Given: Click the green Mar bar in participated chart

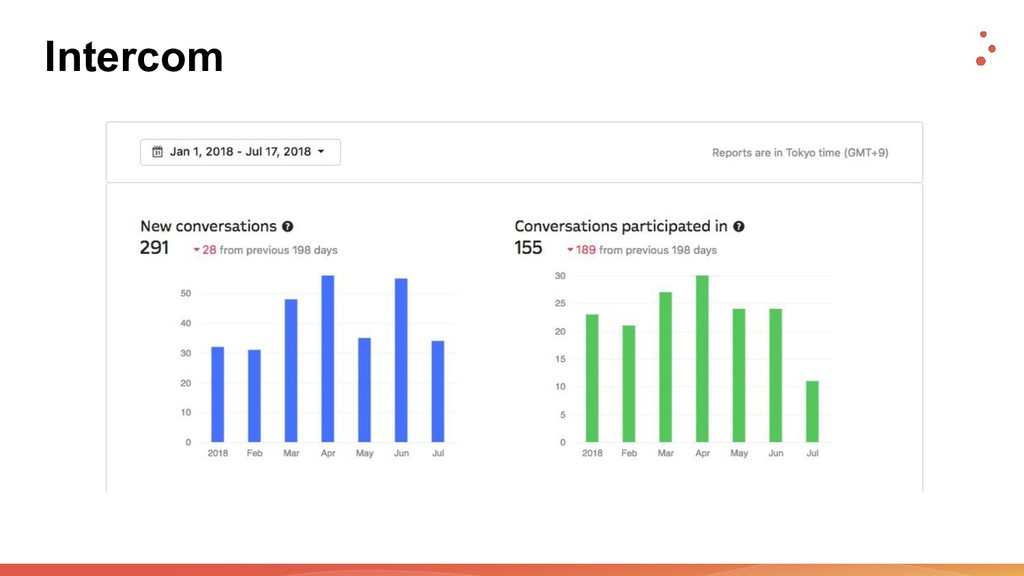Looking at the screenshot, I should click(x=665, y=367).
